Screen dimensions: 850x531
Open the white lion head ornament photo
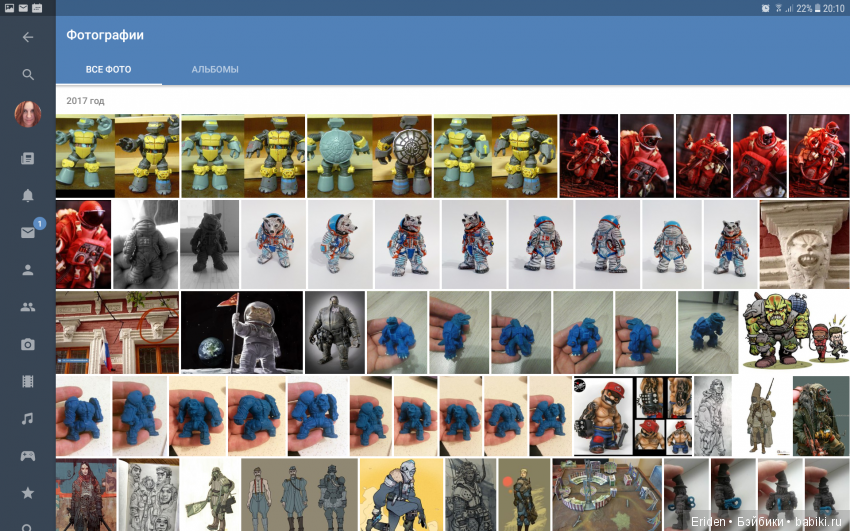click(804, 244)
